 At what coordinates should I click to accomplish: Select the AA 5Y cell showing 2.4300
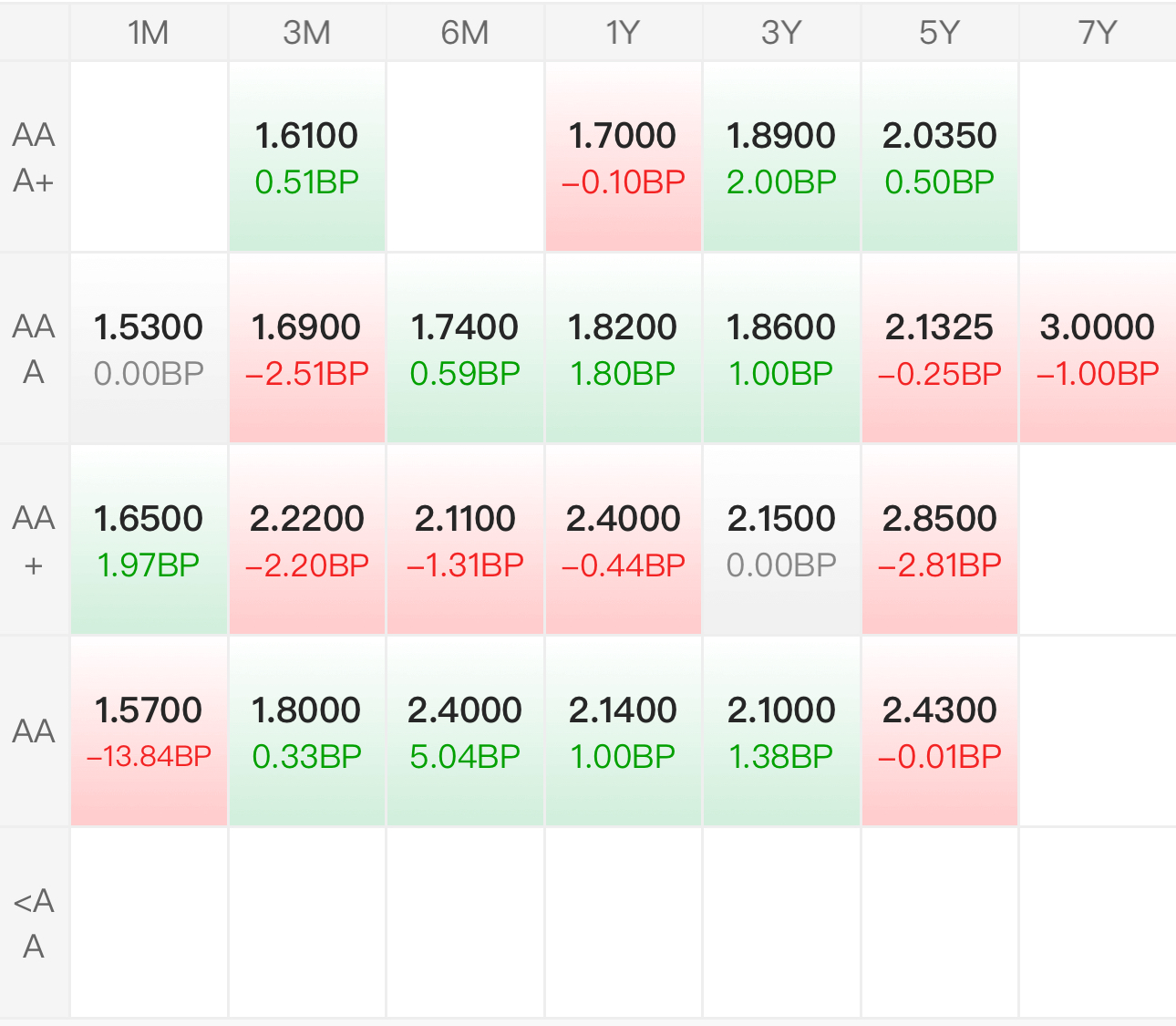click(x=940, y=731)
